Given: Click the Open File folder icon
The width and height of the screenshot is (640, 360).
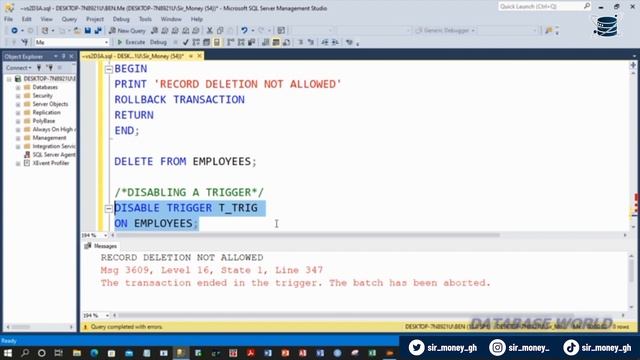Looking at the screenshot, I should click(77, 31).
